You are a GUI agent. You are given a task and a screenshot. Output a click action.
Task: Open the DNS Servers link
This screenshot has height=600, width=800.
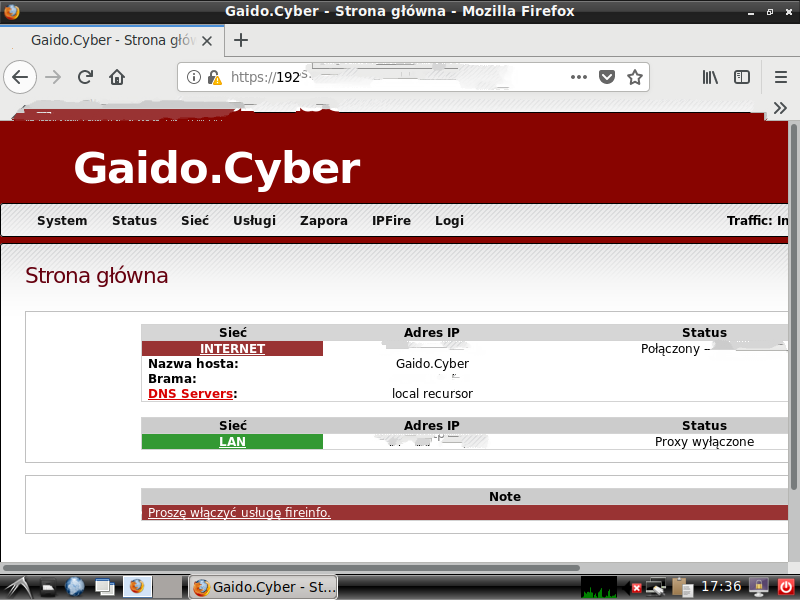(x=190, y=394)
